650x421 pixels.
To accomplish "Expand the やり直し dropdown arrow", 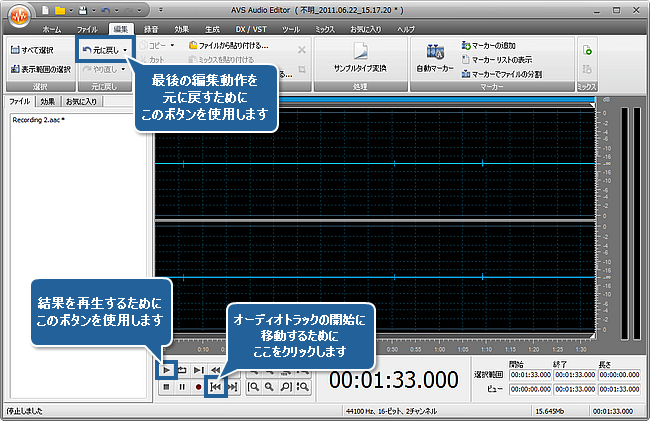I will click(123, 69).
